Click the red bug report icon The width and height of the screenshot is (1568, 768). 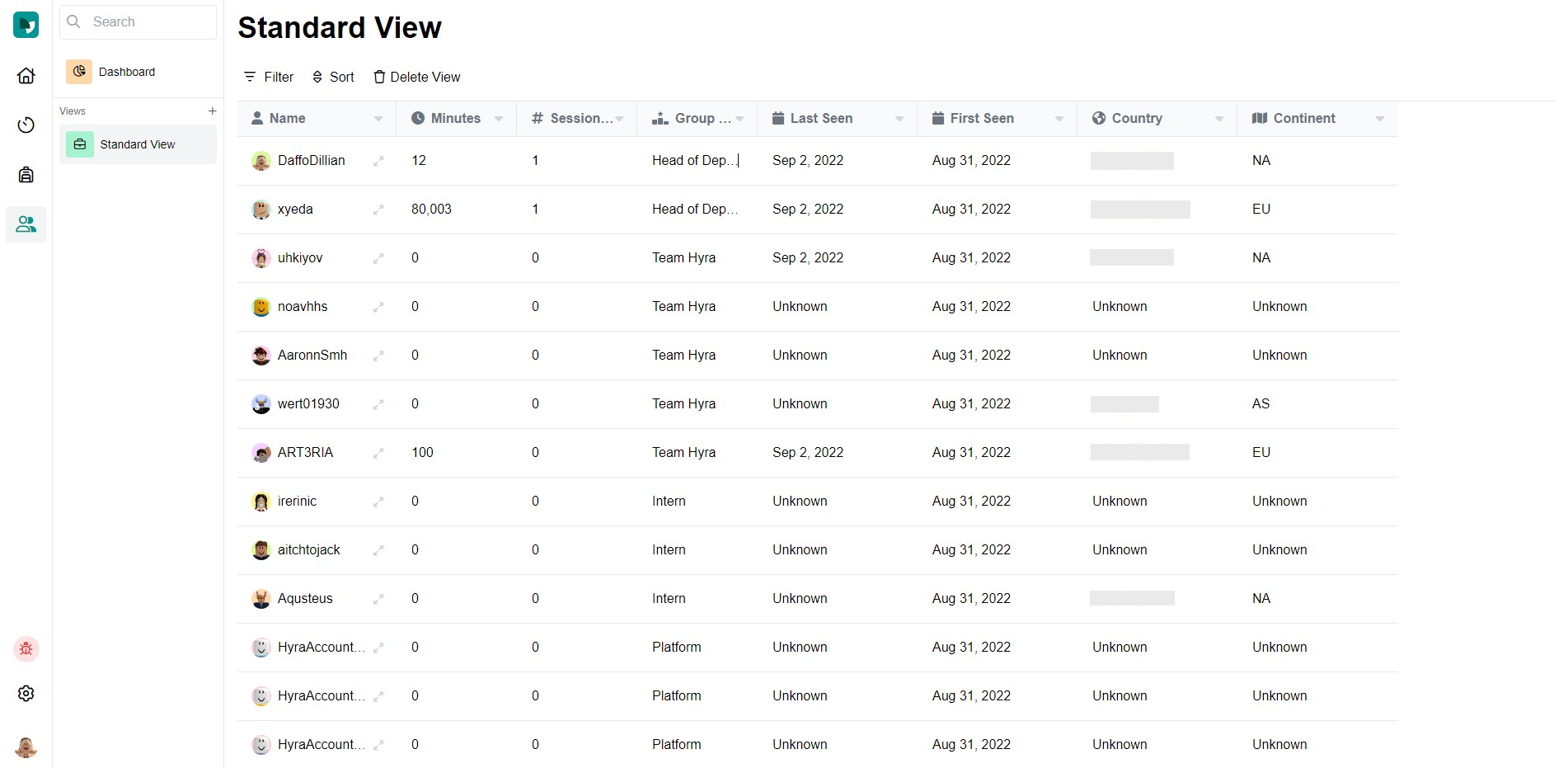tap(26, 649)
